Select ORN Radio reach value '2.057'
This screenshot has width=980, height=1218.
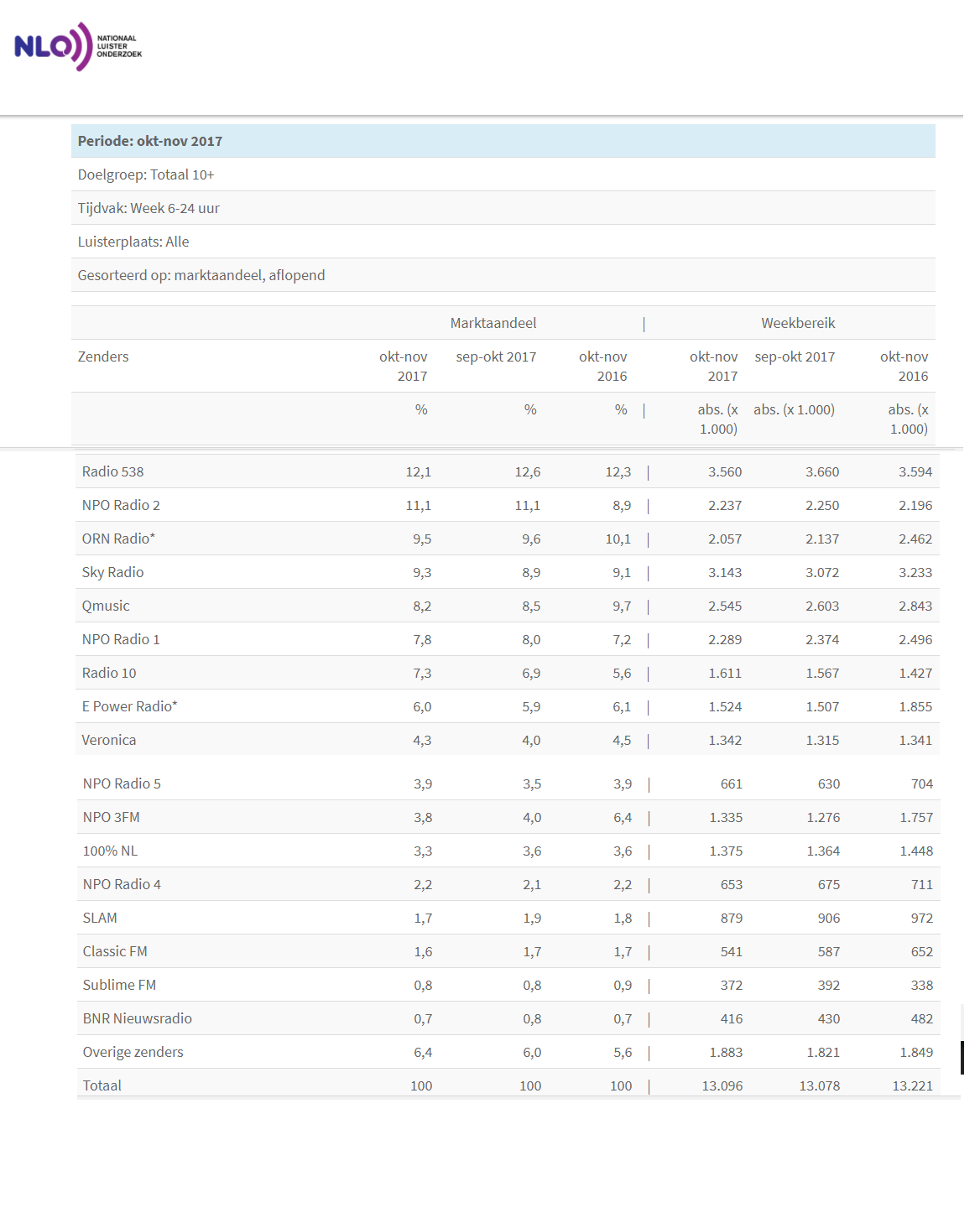pos(725,539)
